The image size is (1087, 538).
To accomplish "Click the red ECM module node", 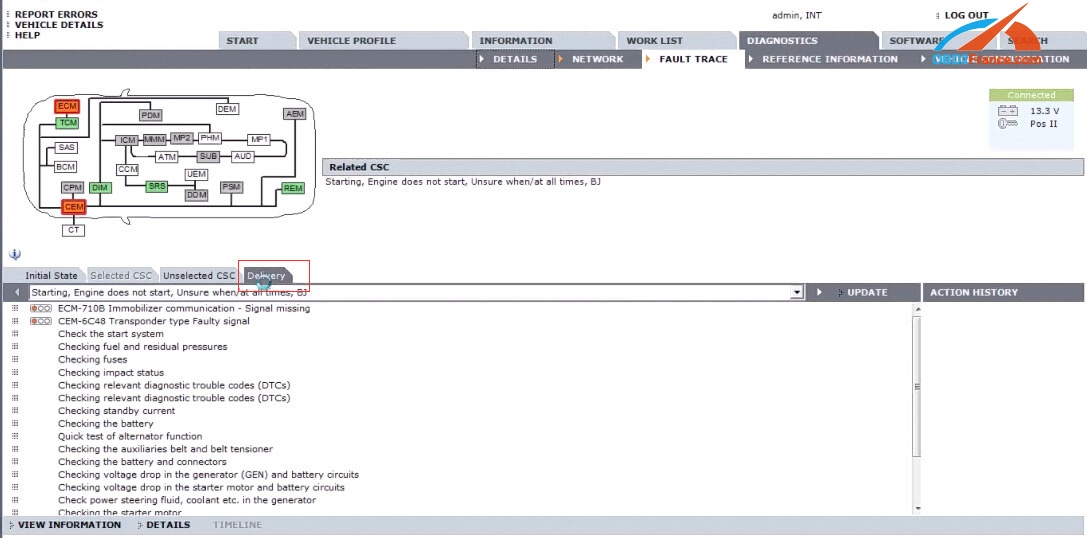I will coord(67,106).
